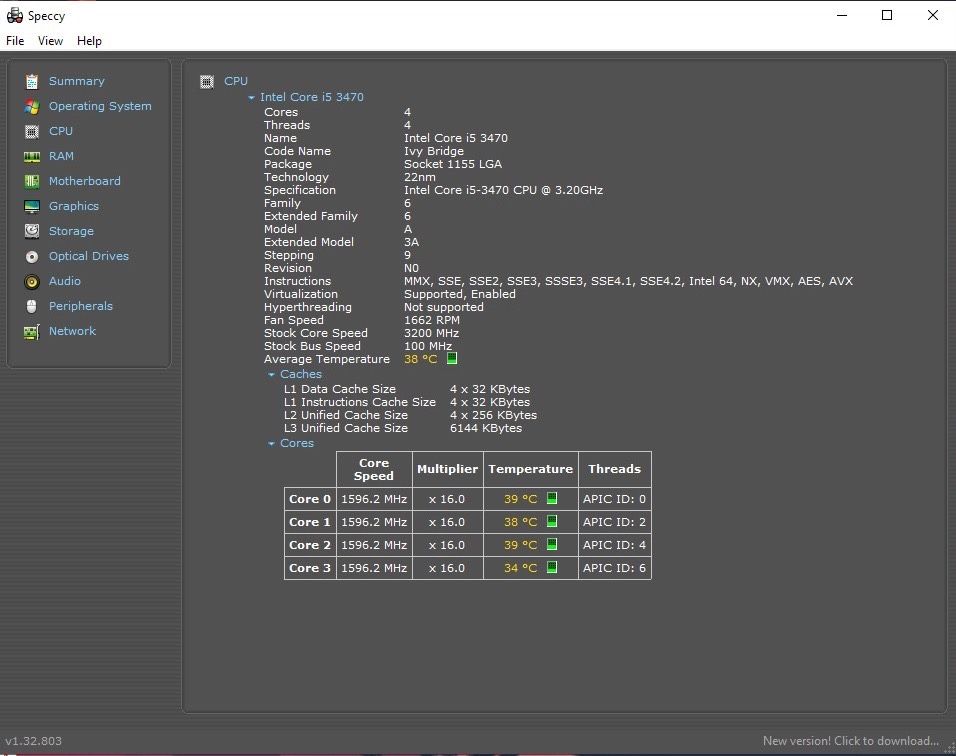The width and height of the screenshot is (956, 756).
Task: Click the Audio speaker icon in sidebar
Action: 32,281
